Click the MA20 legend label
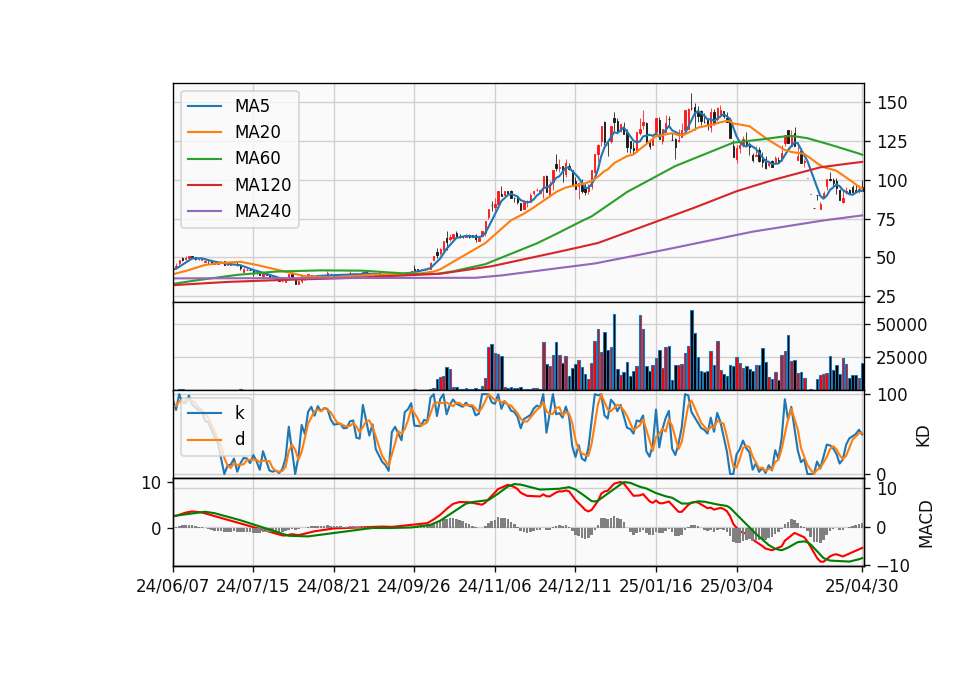 pyautogui.click(x=257, y=132)
